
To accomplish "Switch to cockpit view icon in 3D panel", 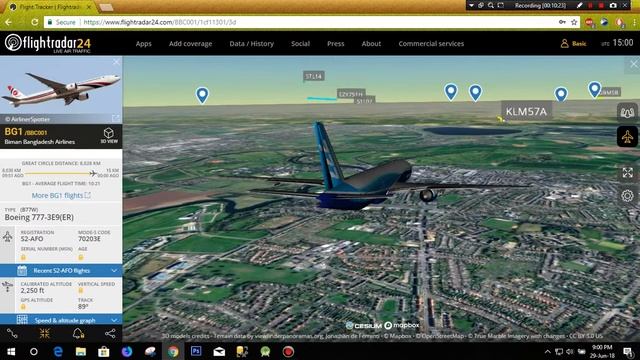I will coord(627,112).
